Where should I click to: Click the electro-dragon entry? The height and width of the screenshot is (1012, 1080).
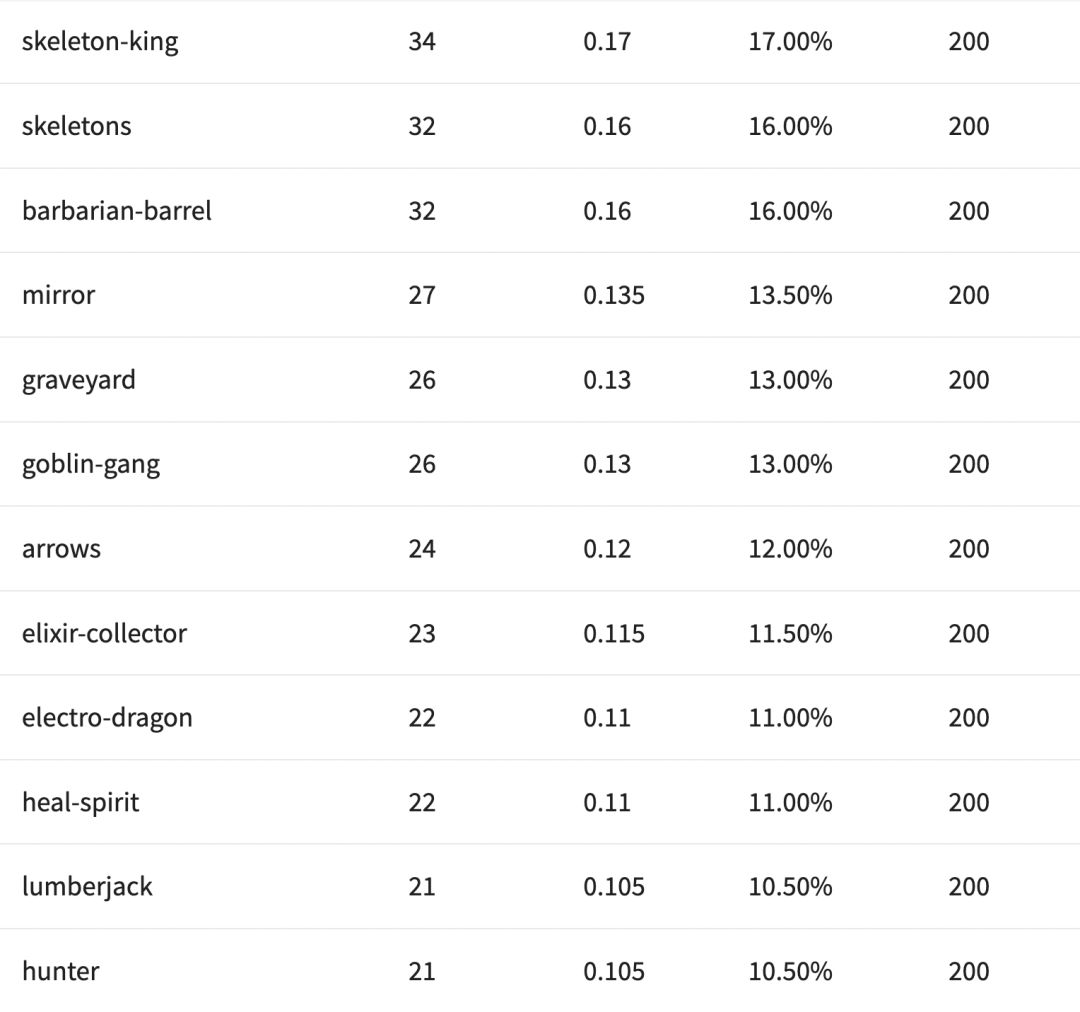tap(107, 718)
